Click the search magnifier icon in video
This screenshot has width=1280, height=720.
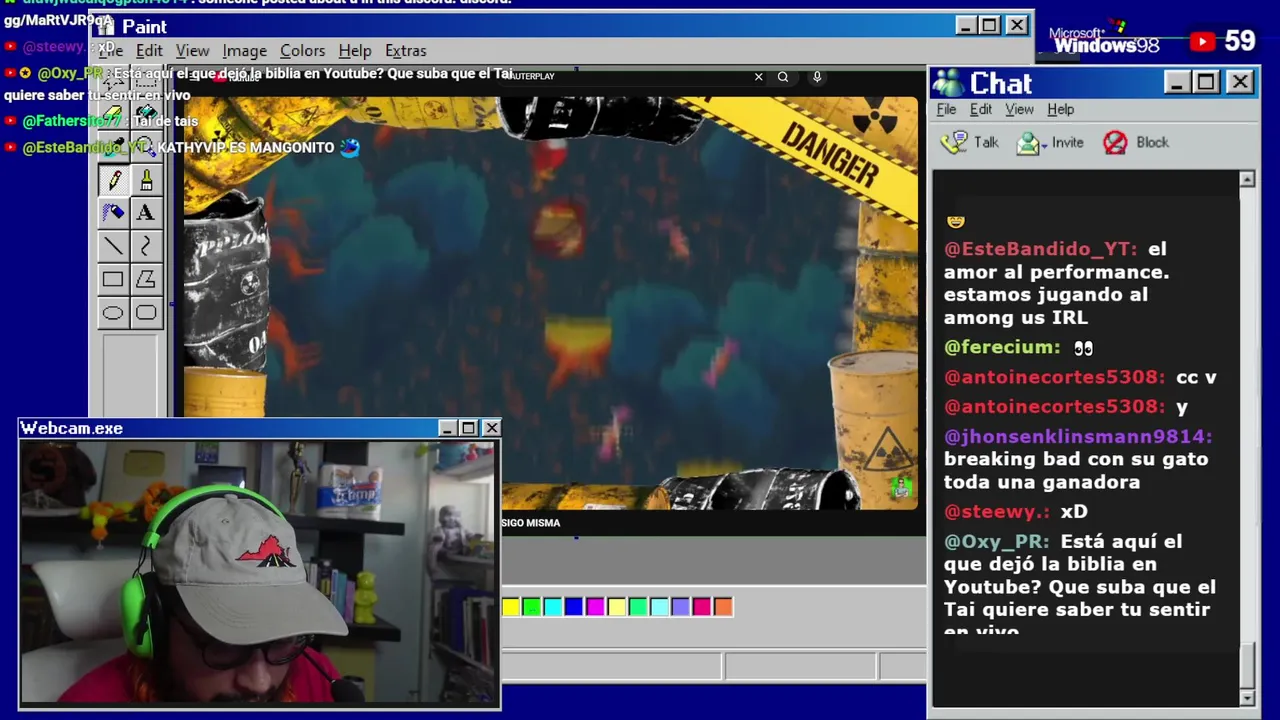point(783,77)
